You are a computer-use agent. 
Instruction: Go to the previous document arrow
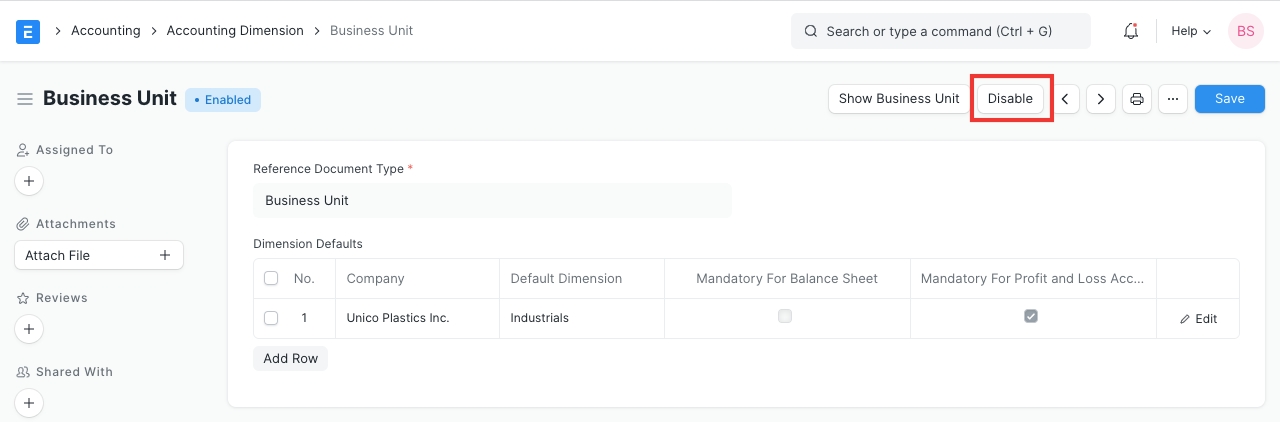coord(1065,99)
